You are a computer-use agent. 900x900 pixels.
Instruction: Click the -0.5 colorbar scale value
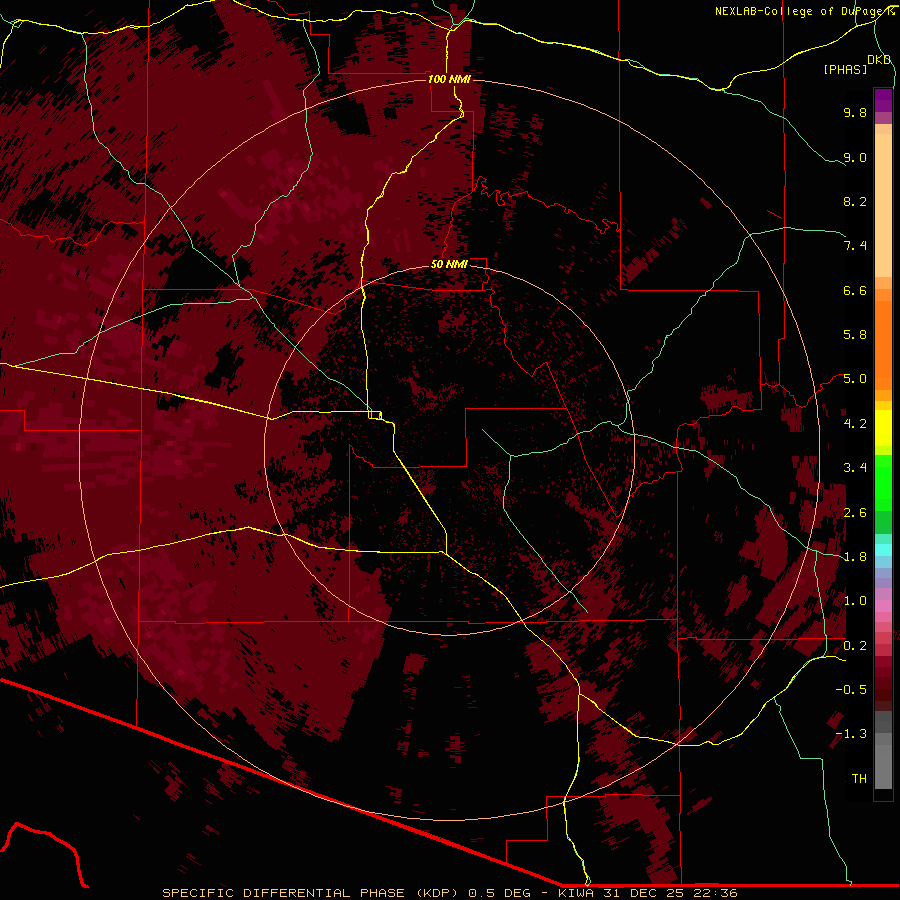[x=851, y=690]
